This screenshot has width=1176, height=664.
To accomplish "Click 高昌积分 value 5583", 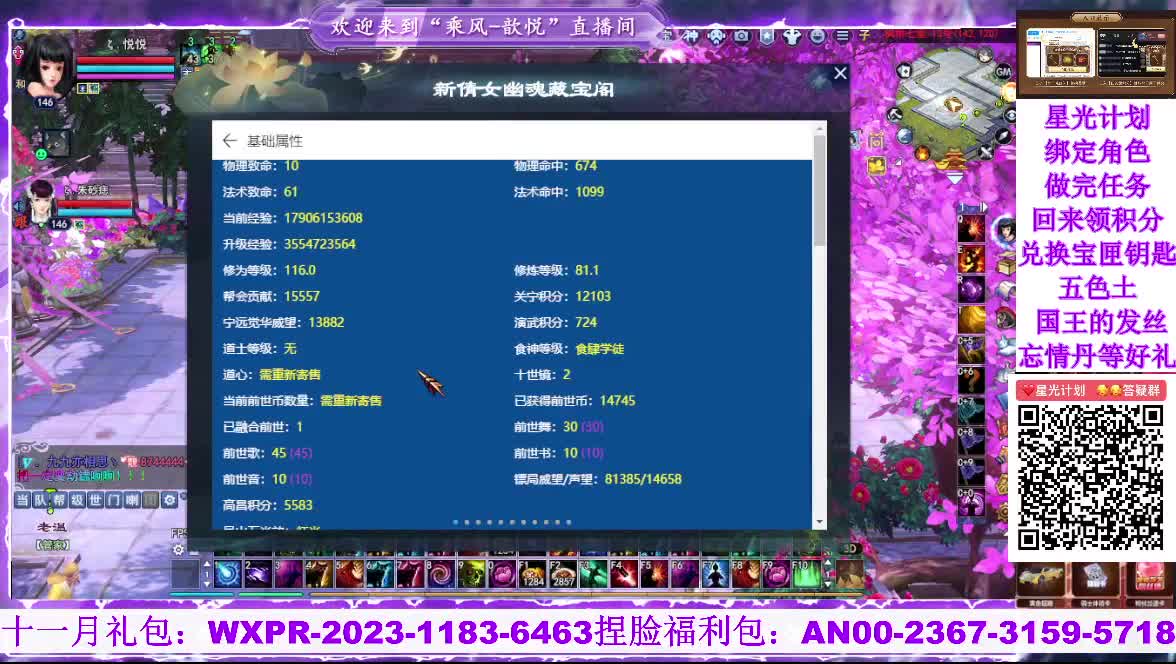I will click(298, 505).
